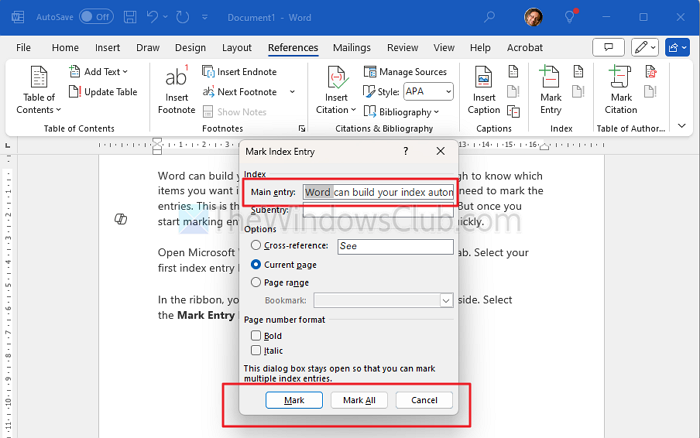Open the Footnotes dialog launcher

coord(302,129)
